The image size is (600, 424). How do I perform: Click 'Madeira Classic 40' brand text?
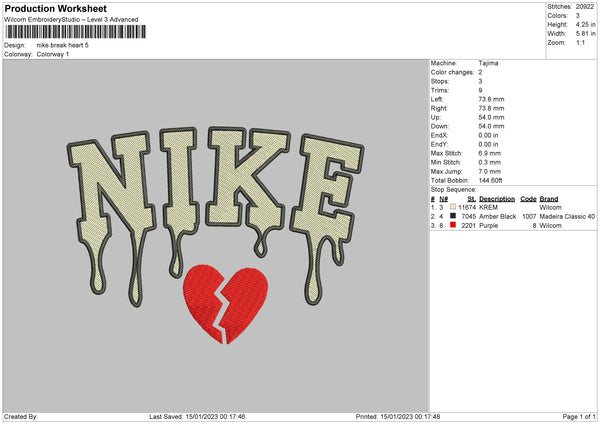tap(567, 217)
